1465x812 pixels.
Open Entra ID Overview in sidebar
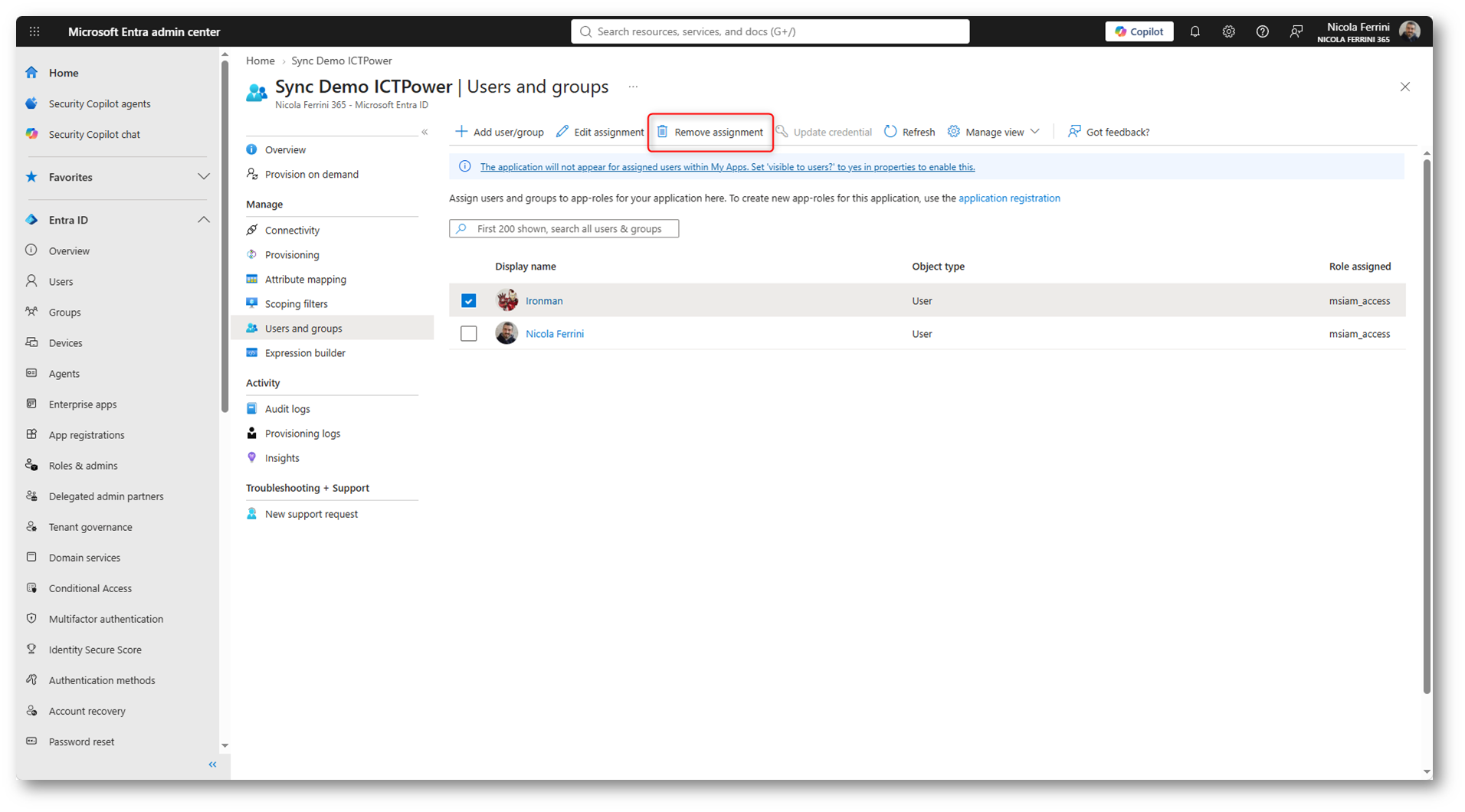(69, 250)
